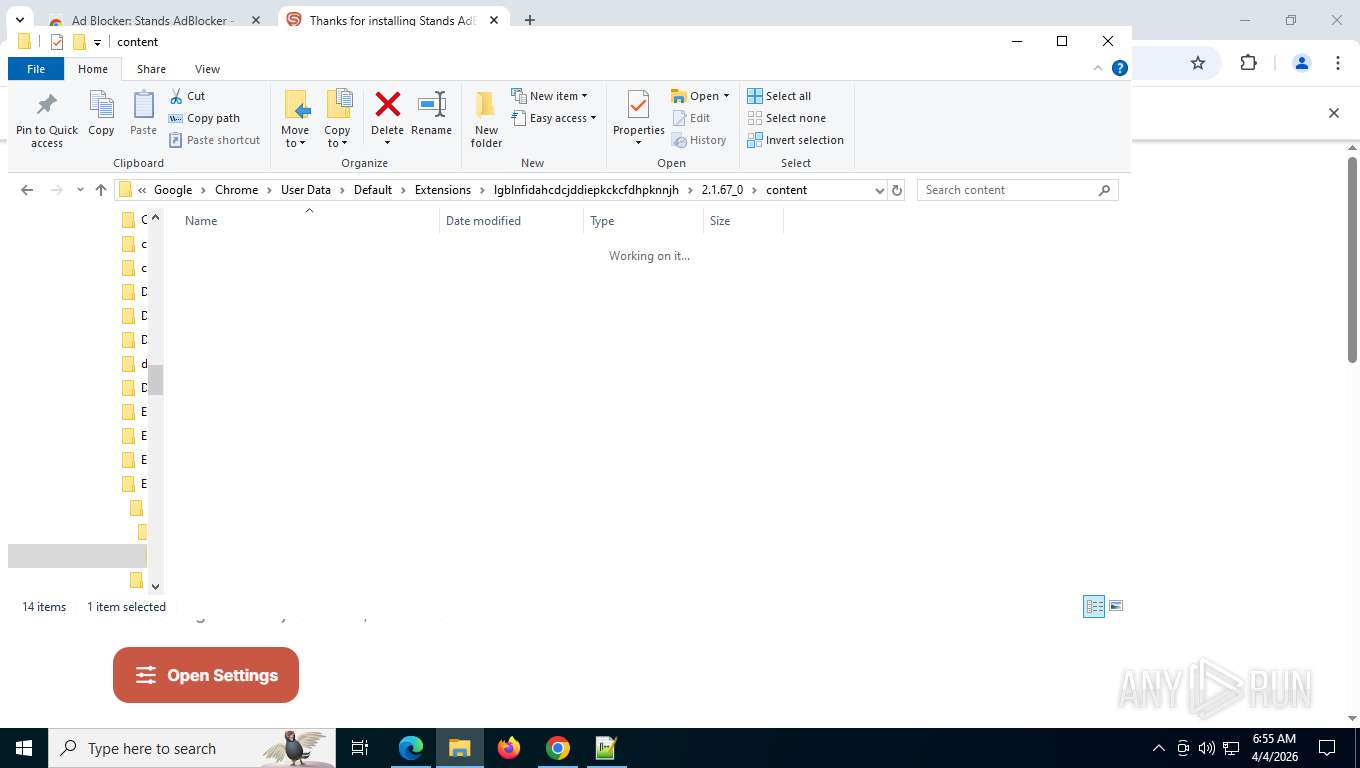Sort files by the Name column
Screen dimensions: 1360x768
pyautogui.click(x=309, y=221)
